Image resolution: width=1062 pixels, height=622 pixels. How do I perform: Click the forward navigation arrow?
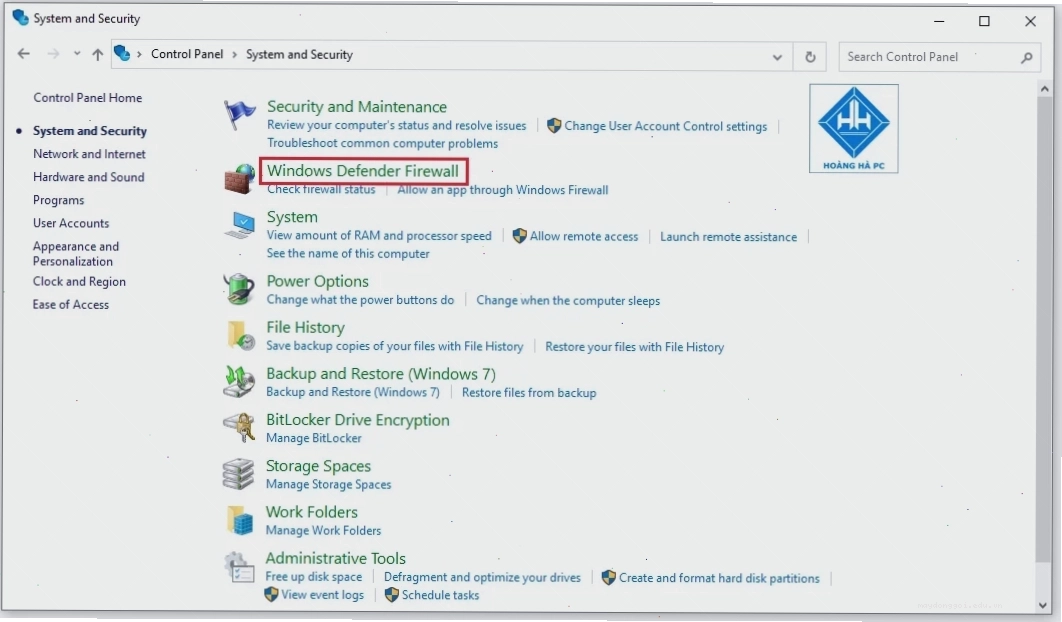(53, 54)
